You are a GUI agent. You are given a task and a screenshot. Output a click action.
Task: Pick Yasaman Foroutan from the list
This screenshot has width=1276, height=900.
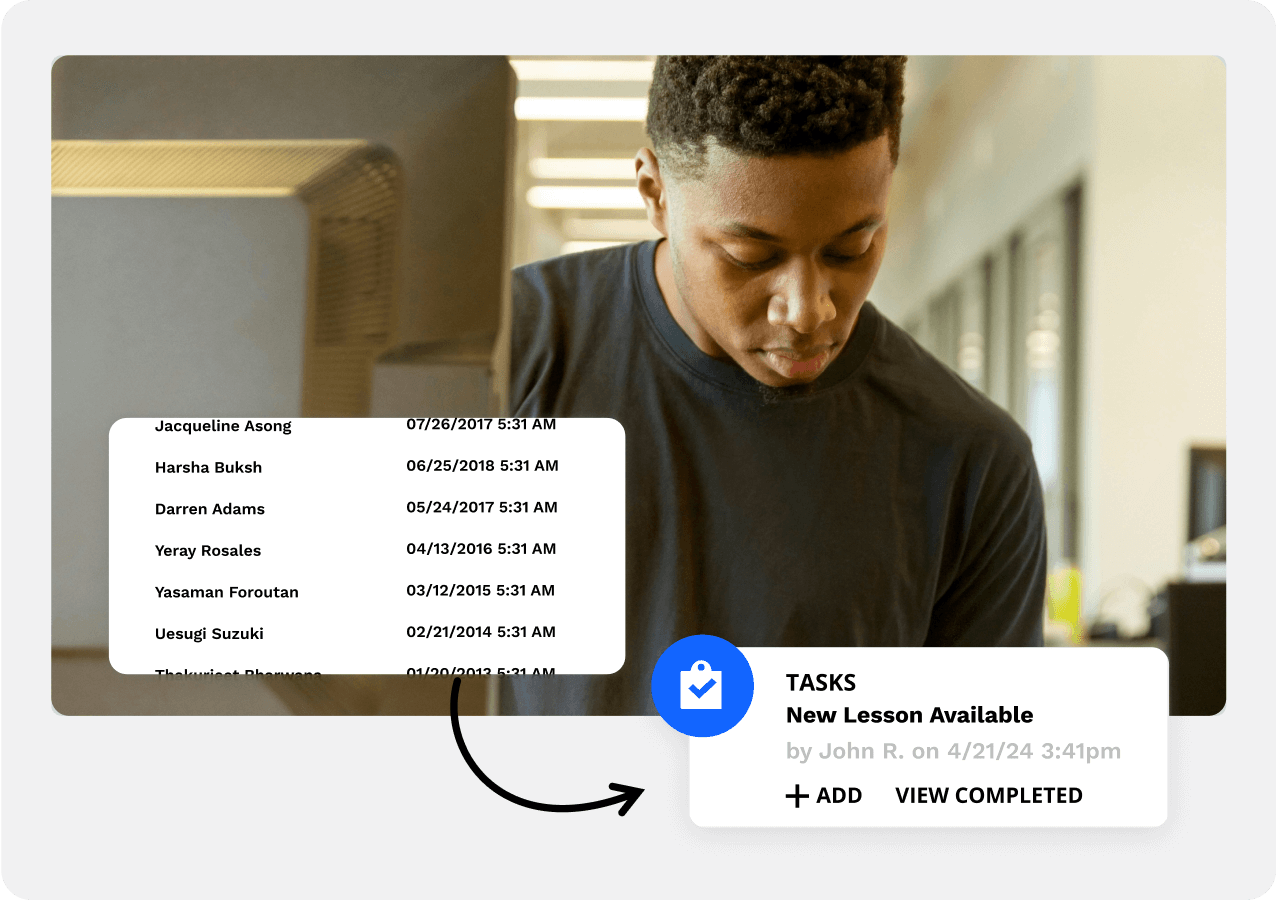point(226,592)
